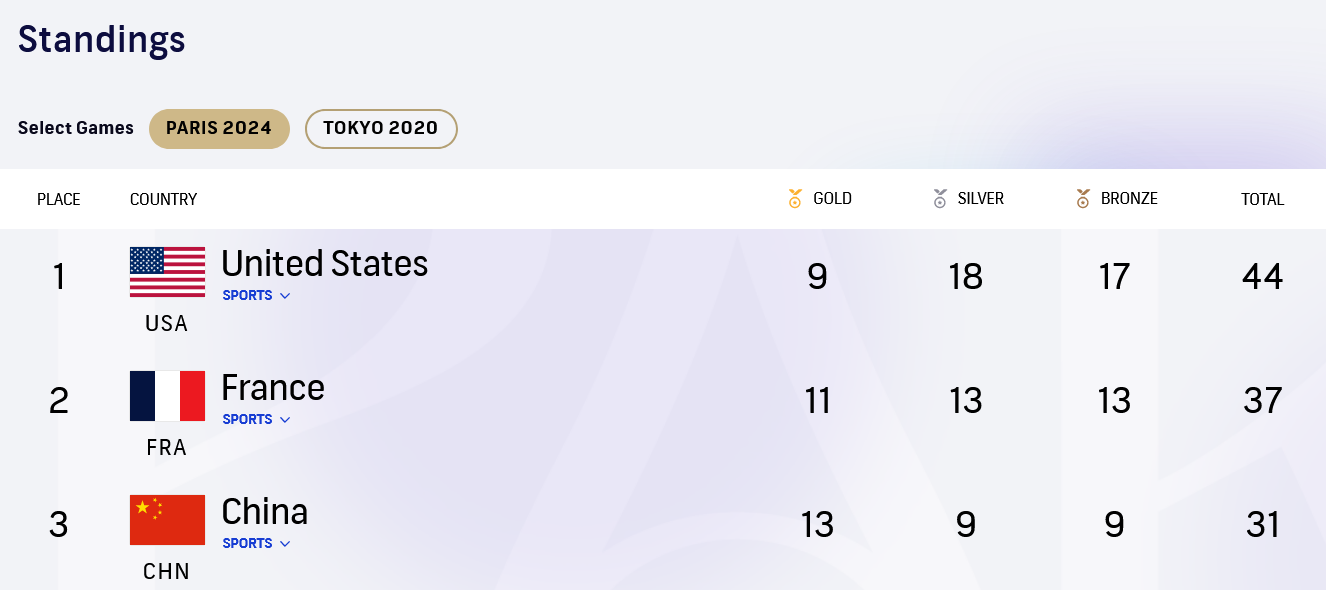
Task: Click the United States flag icon
Action: 167,272
